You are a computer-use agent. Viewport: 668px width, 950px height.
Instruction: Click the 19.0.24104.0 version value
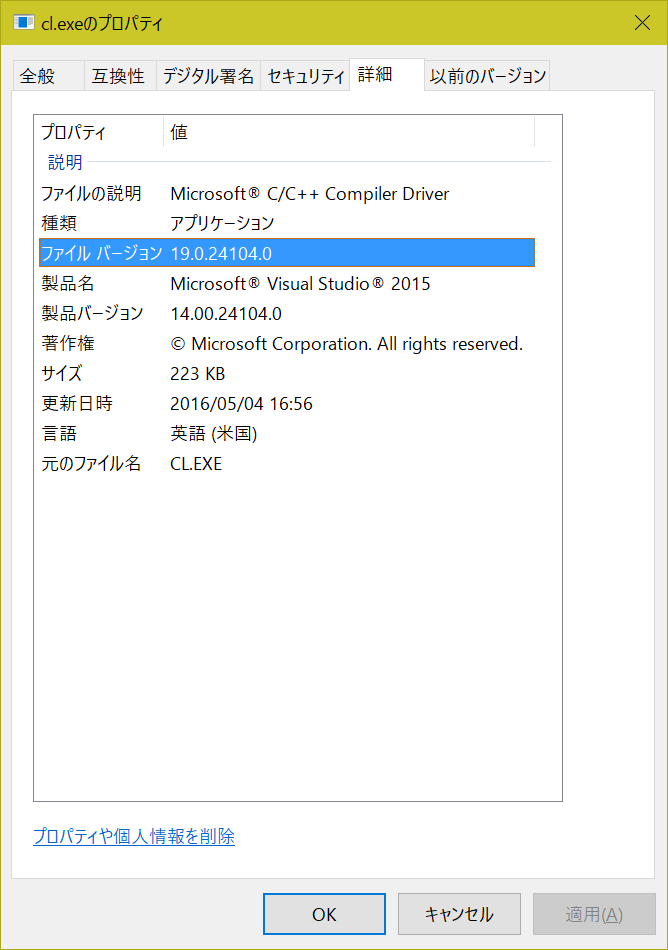(x=221, y=254)
